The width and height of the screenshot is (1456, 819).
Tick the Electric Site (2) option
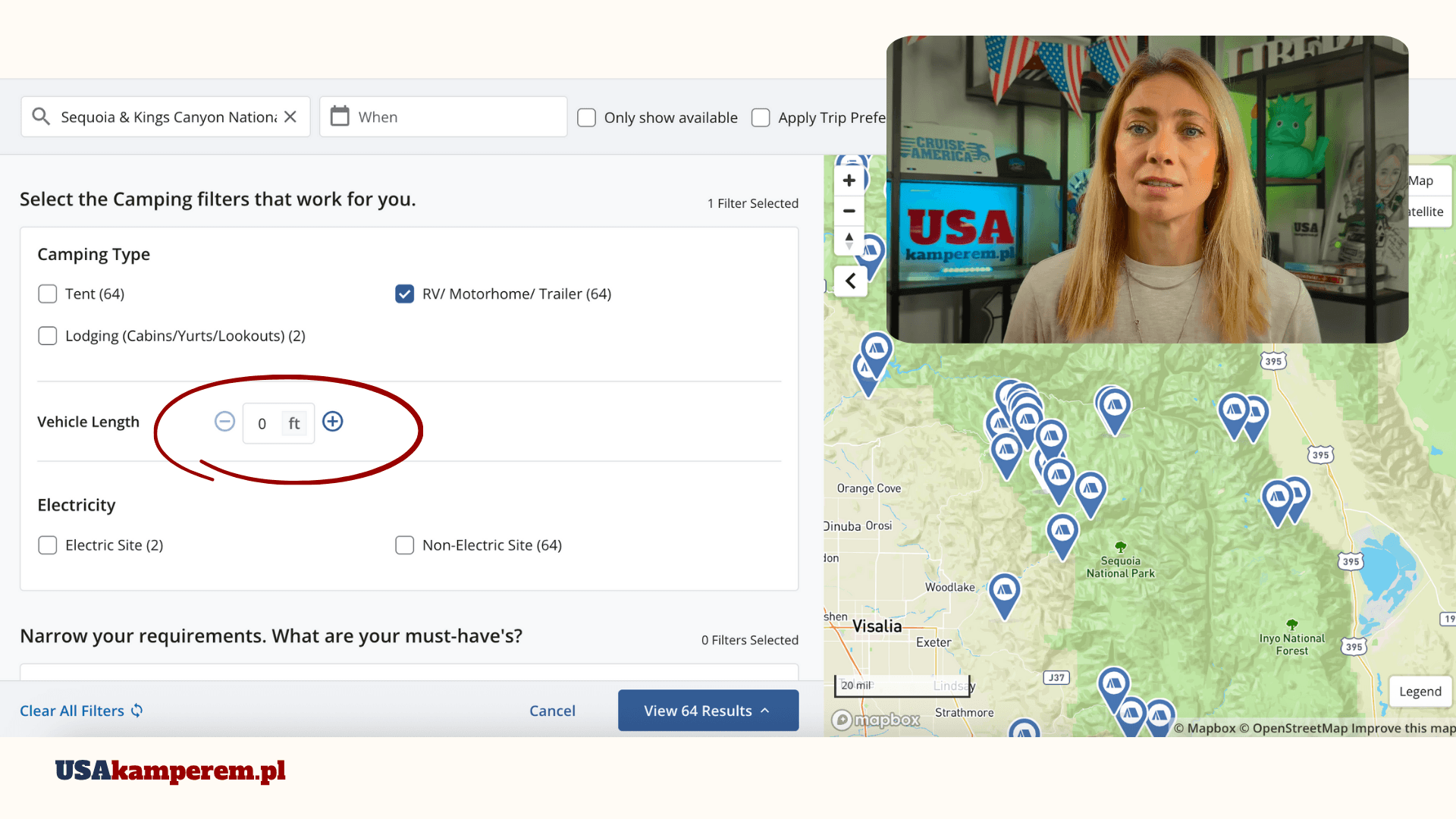pos(48,545)
